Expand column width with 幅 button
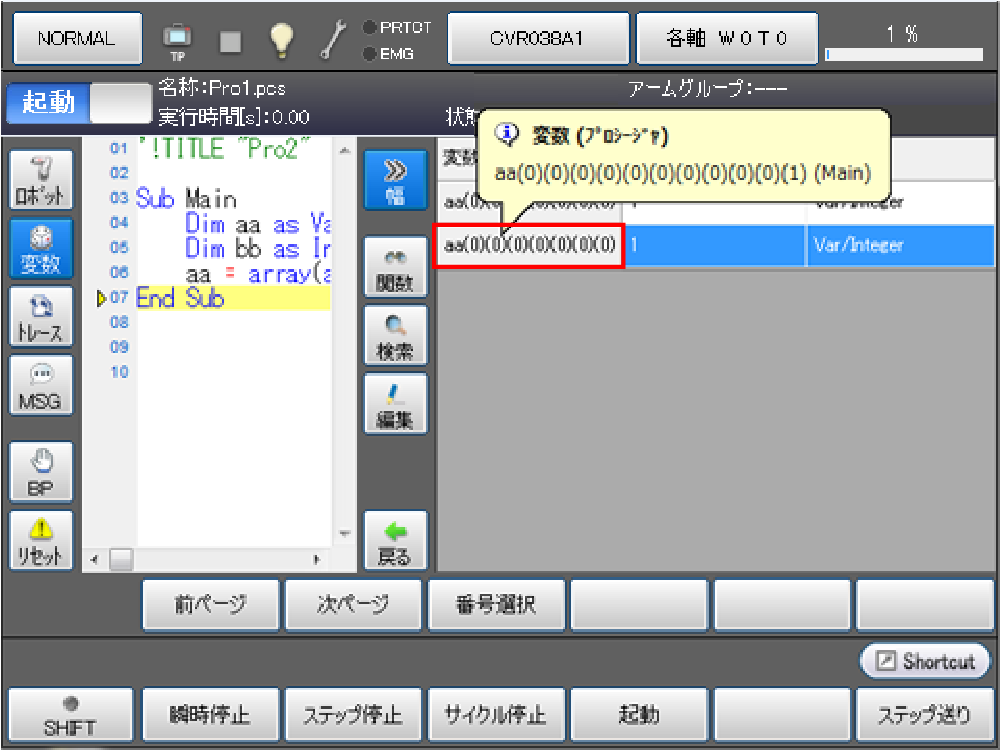 (395, 181)
